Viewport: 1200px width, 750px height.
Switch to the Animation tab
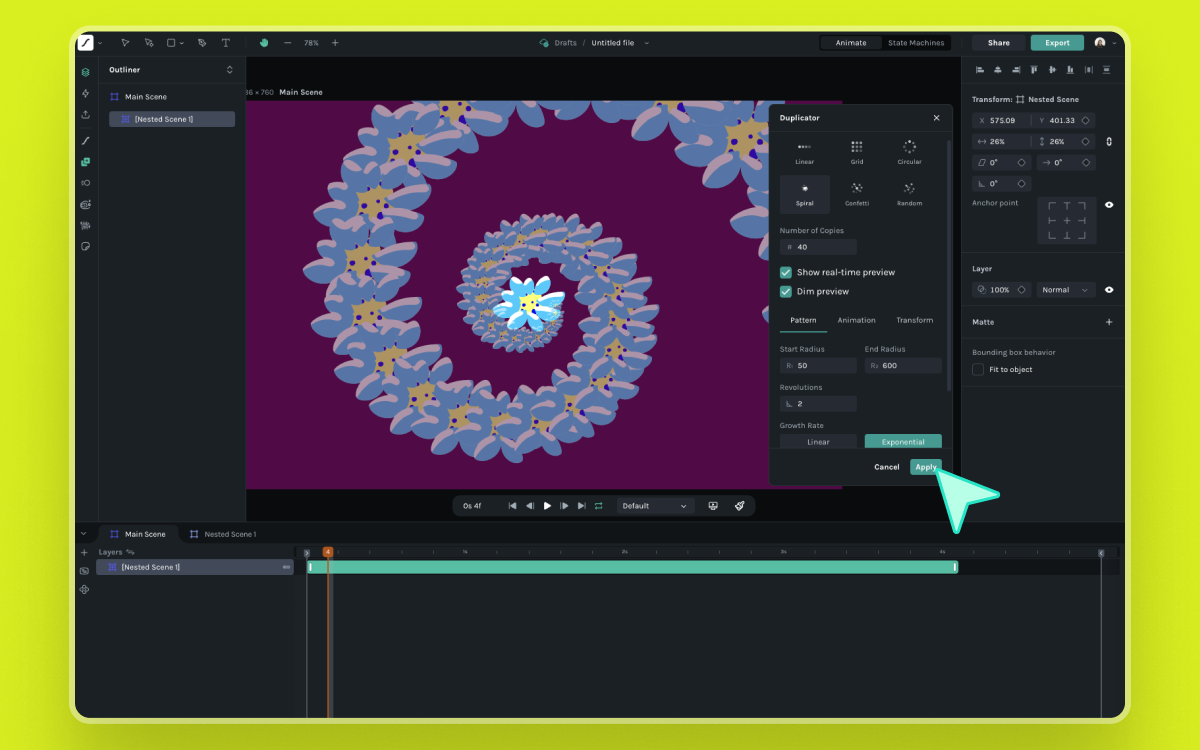[856, 320]
